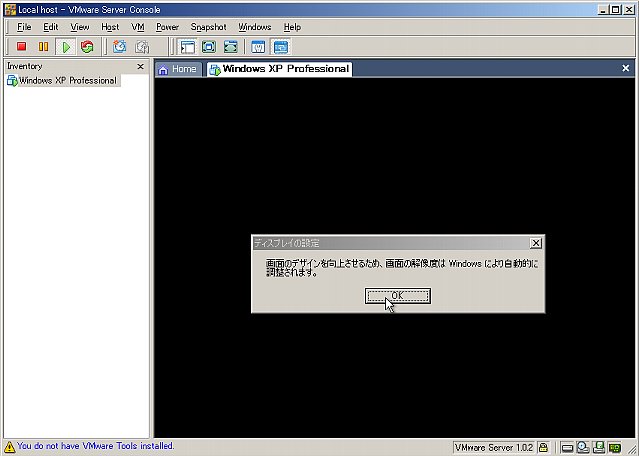Click the hard disk device icon
The height and width of the screenshot is (456, 639).
(567, 448)
